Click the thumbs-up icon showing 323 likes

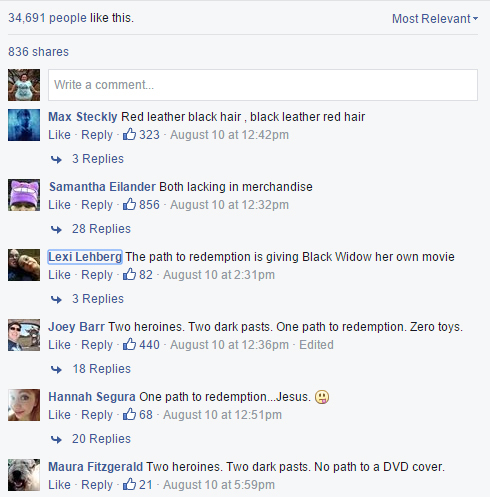[x=129, y=134]
